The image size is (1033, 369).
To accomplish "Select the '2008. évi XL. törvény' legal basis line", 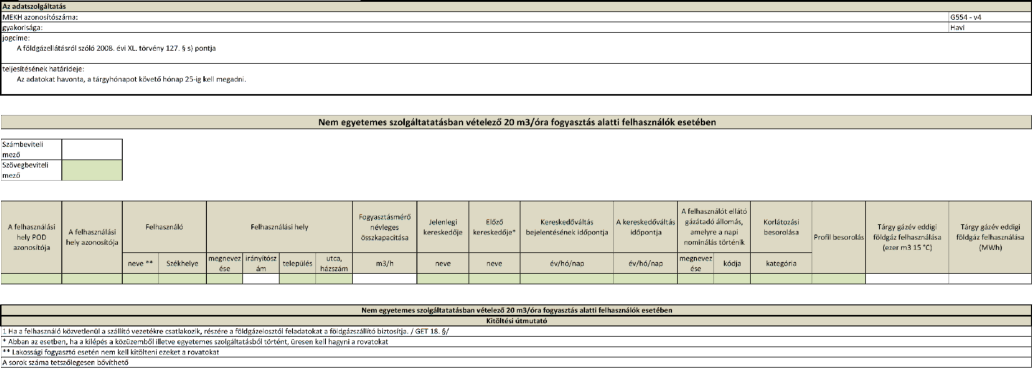I will tap(117, 48).
